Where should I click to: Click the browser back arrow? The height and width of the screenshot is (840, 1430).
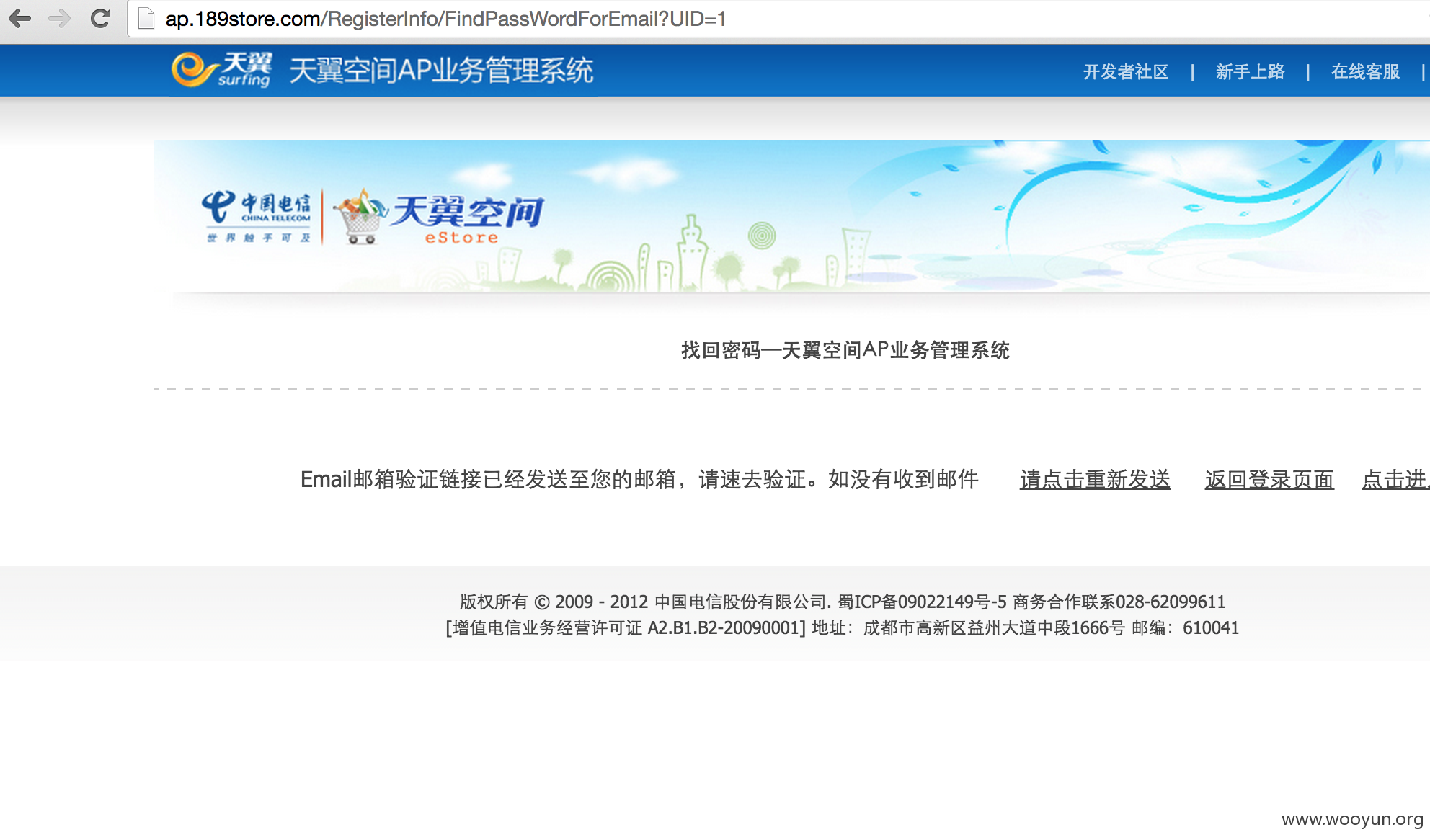point(20,18)
